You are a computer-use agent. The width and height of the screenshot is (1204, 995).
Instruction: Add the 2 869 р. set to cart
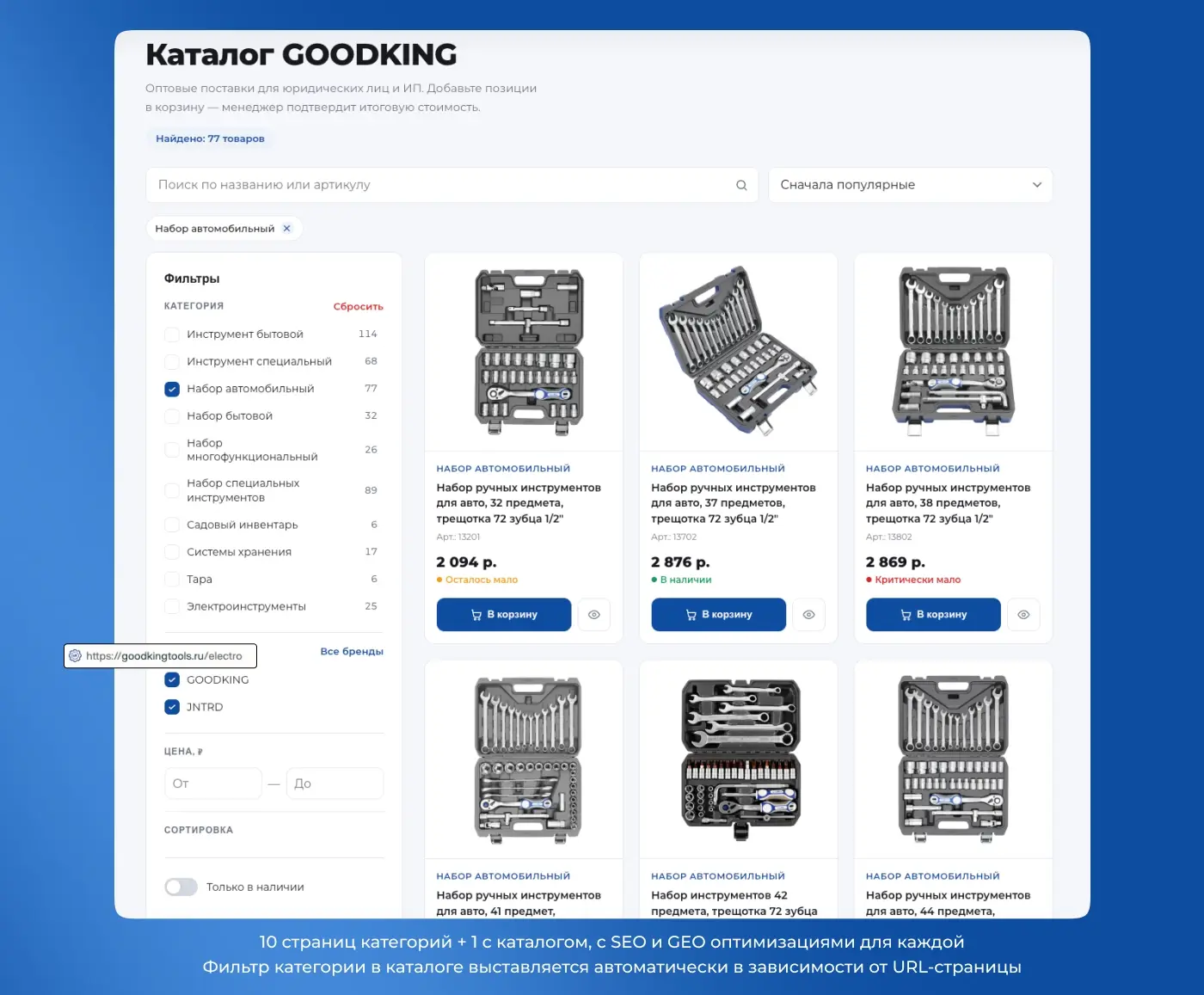(x=933, y=615)
